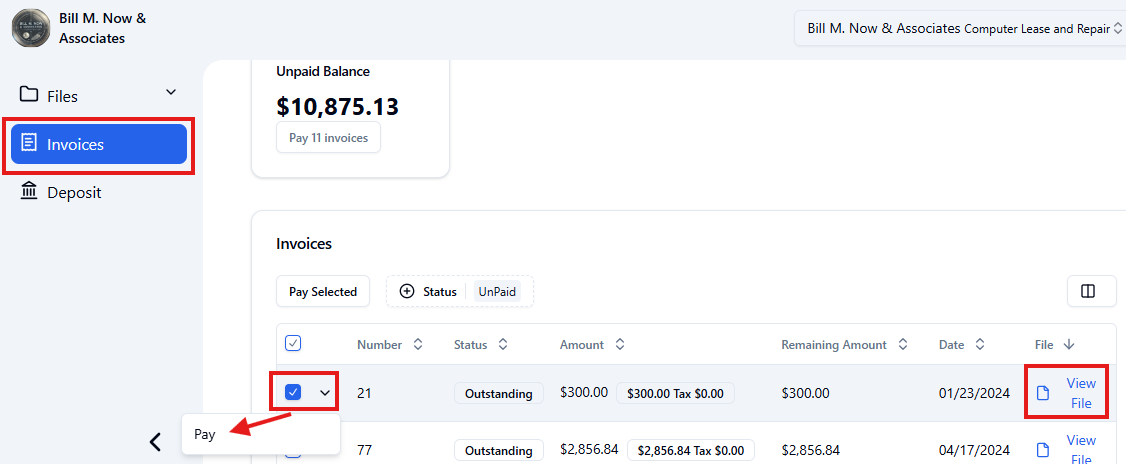1126x464 pixels.
Task: Sort by the Status column
Action: pyautogui.click(x=481, y=345)
